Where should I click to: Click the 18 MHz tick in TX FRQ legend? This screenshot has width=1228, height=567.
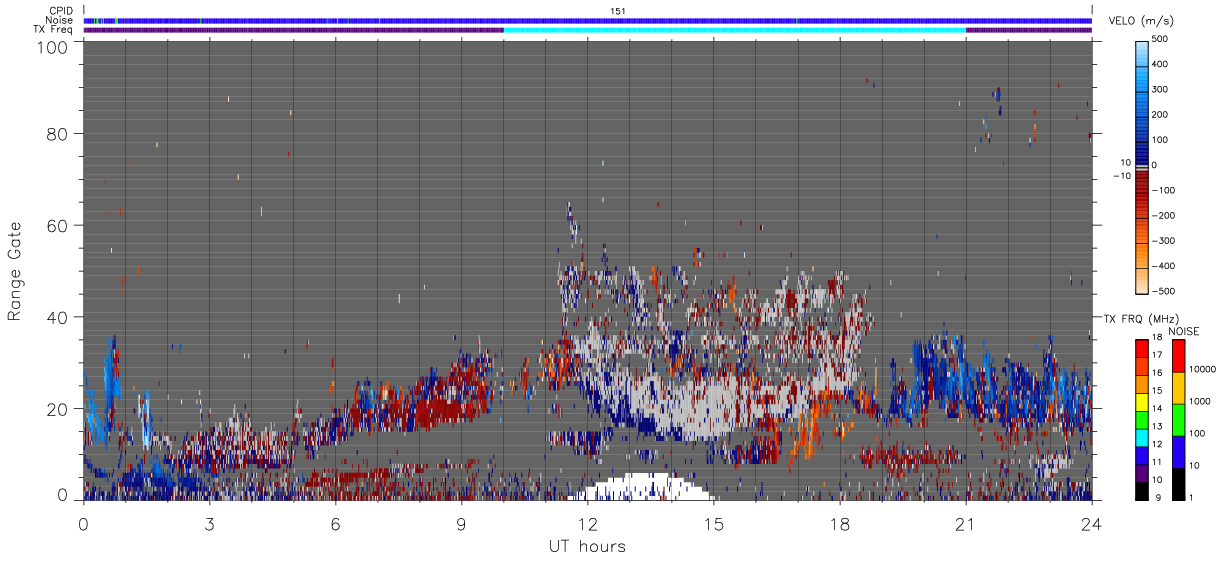tap(1156, 338)
